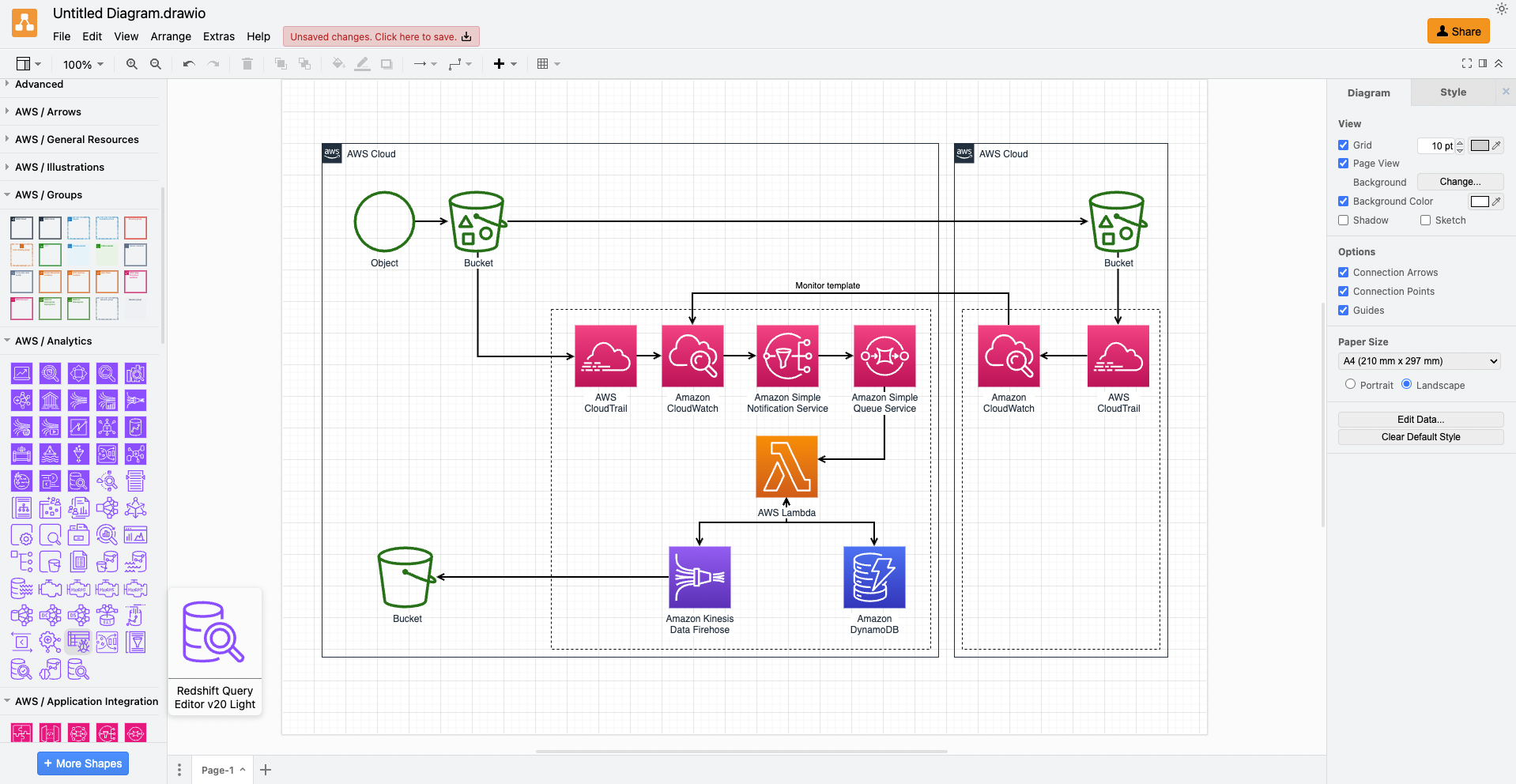Select the AWS Lambda icon on canvas
Screen dimensions: 1516x784
(786, 466)
